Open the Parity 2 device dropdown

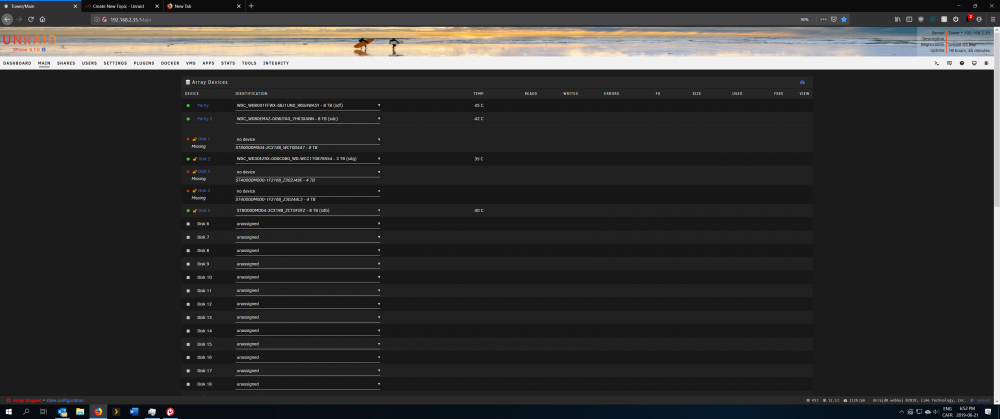click(x=308, y=119)
